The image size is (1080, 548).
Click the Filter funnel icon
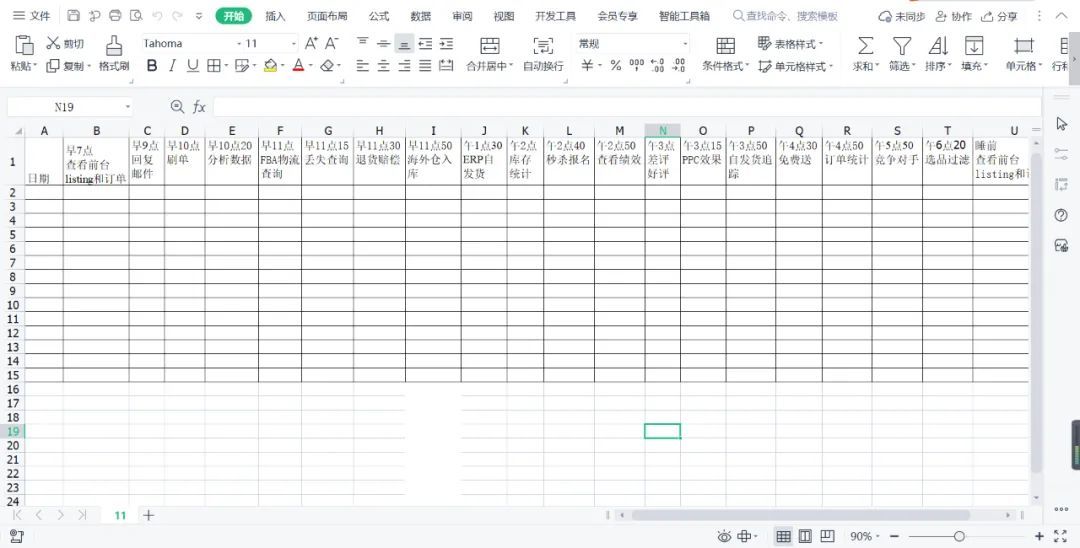tap(902, 45)
